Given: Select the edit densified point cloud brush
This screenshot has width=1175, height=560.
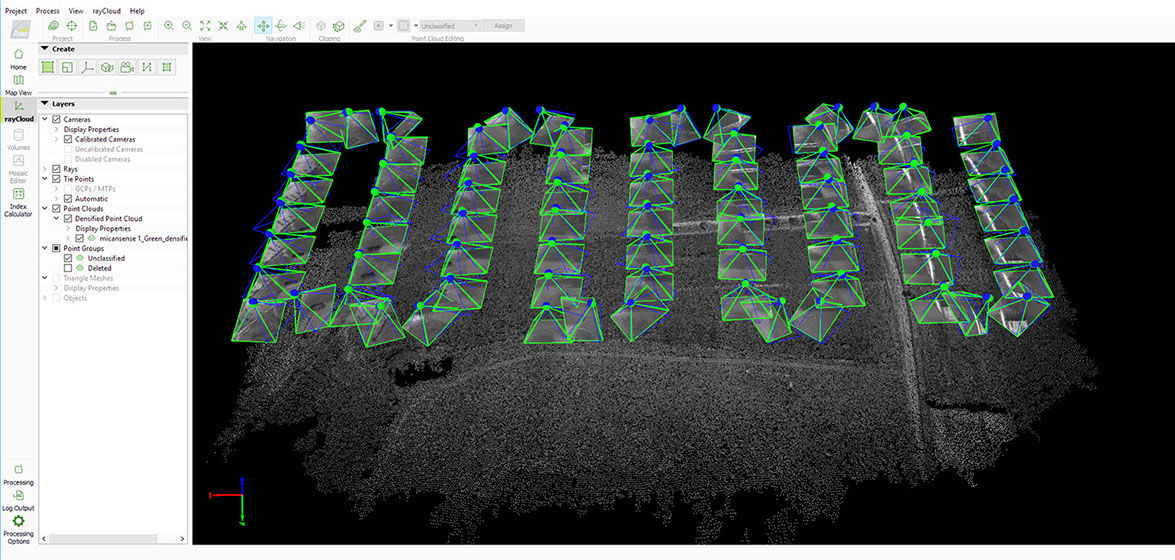Looking at the screenshot, I should 360,25.
